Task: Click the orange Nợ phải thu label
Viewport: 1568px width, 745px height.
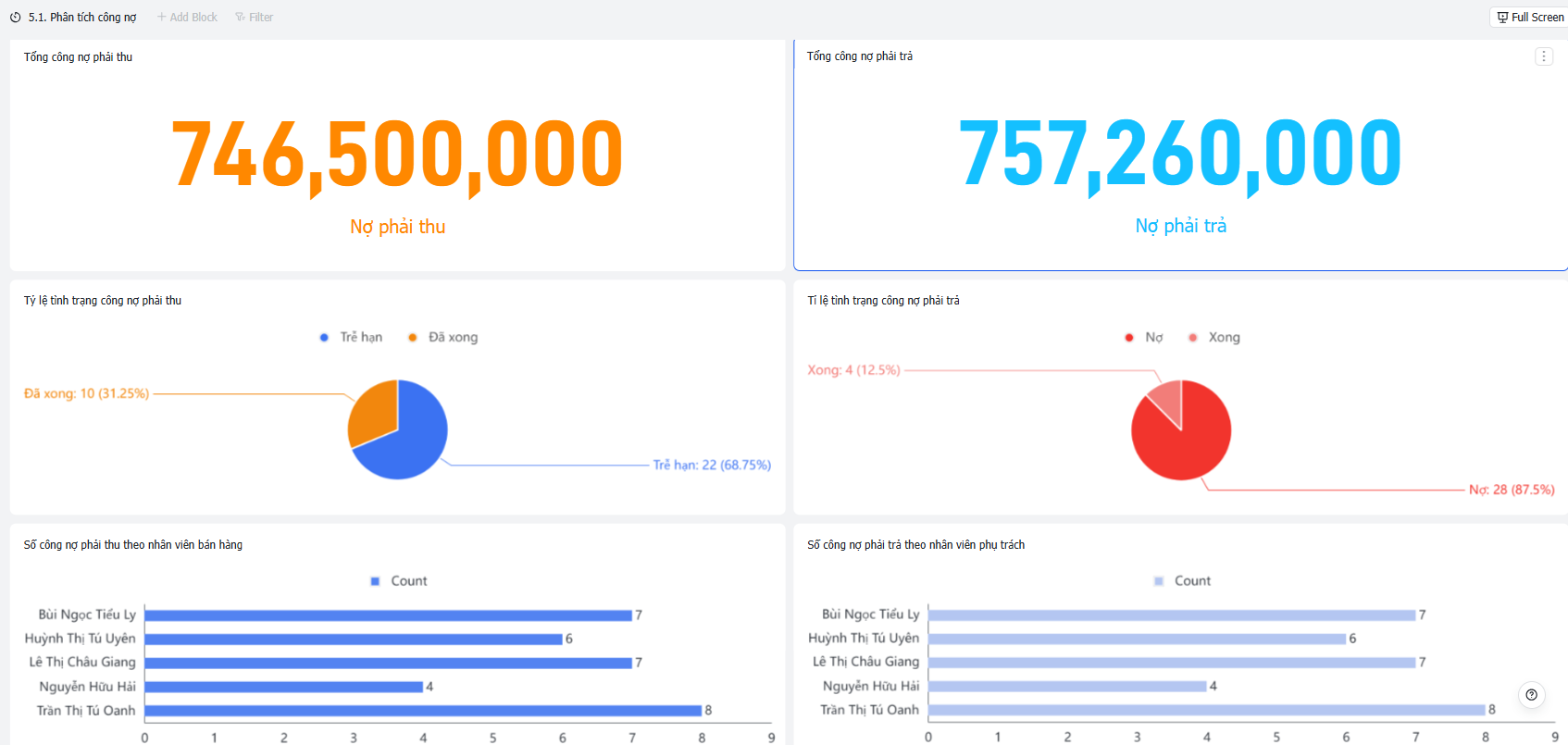Action: [397, 227]
